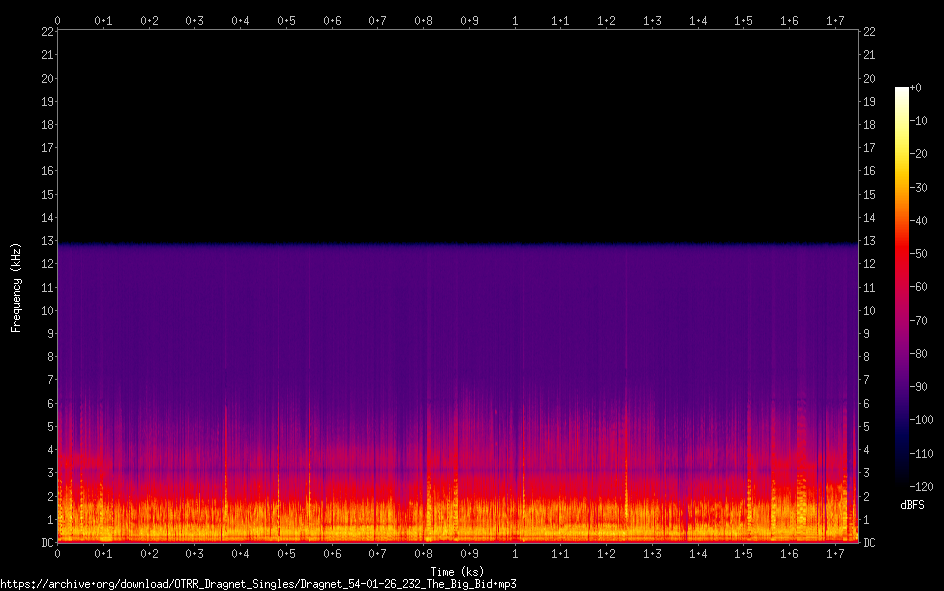Click the Time (ks) axis label
The height and width of the screenshot is (591, 944).
(457, 572)
